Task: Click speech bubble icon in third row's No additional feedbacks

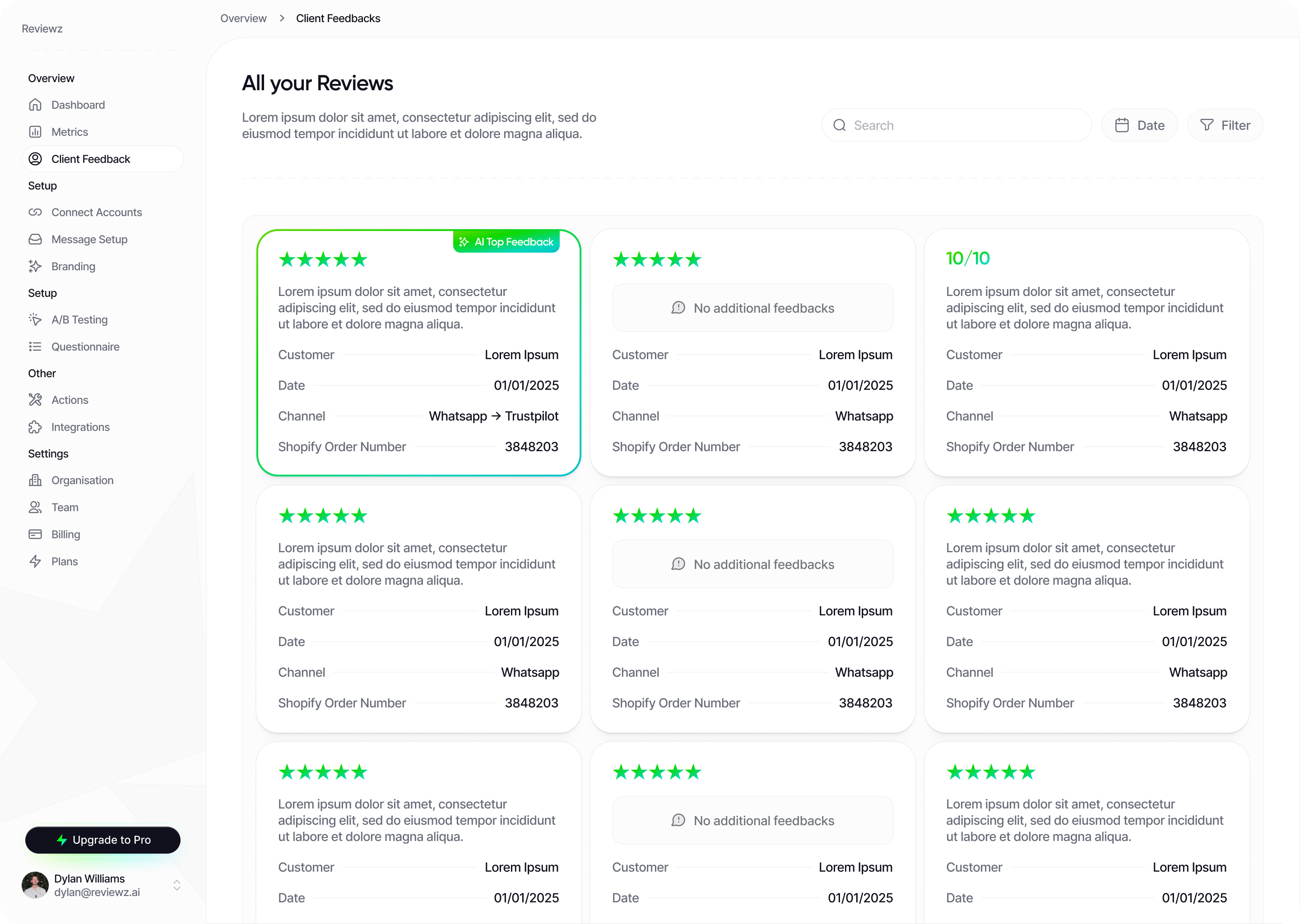Action: pos(678,820)
